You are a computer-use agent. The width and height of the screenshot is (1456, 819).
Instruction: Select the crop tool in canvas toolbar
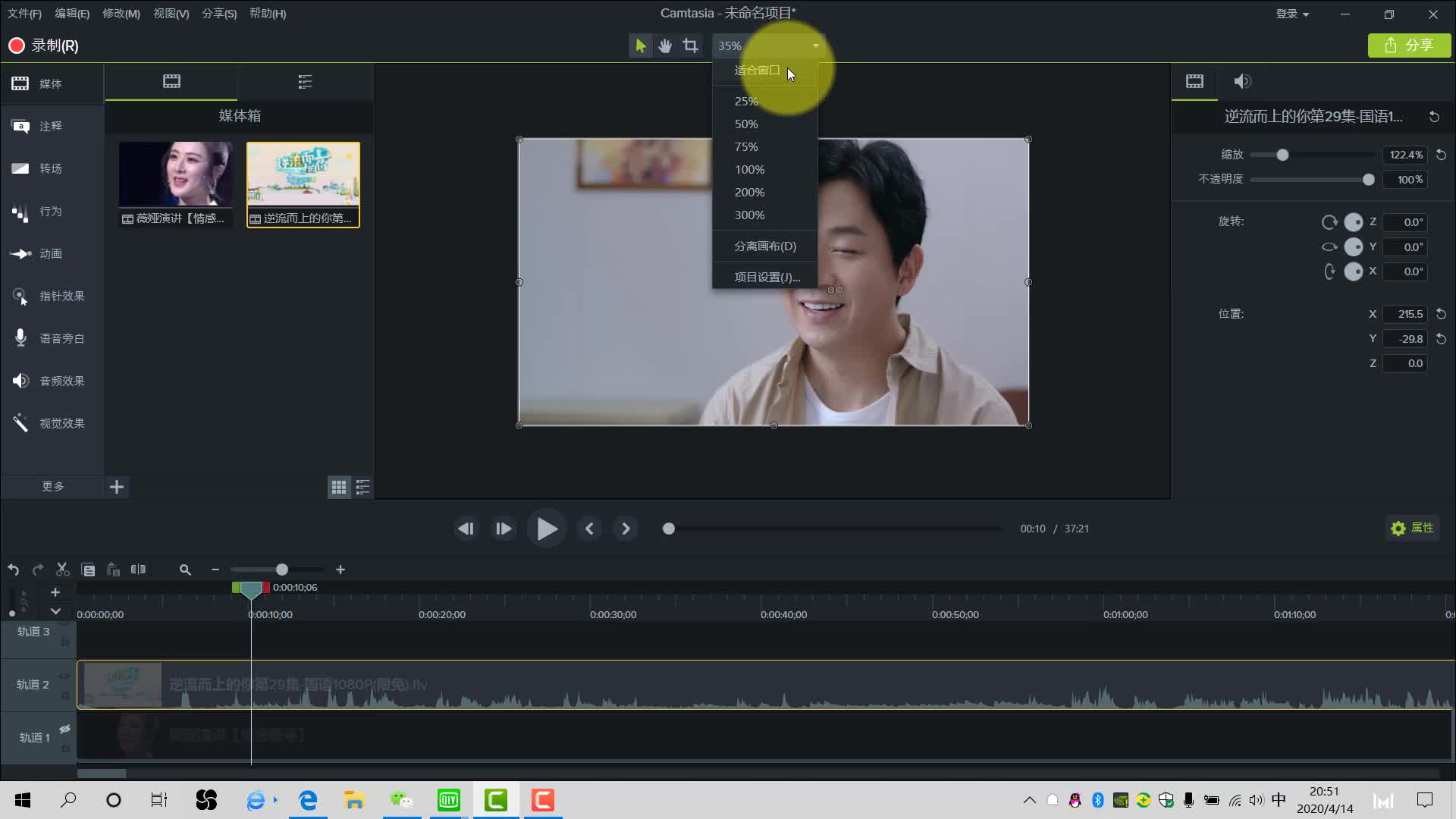coord(690,45)
